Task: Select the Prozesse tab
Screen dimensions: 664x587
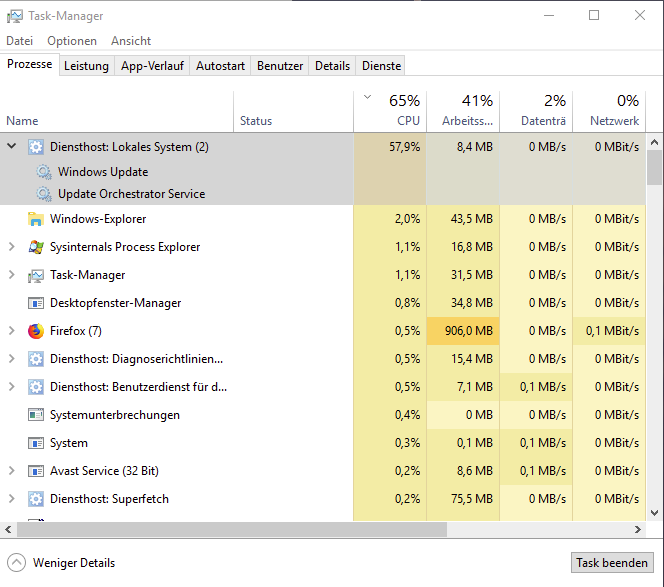Action: (30, 64)
